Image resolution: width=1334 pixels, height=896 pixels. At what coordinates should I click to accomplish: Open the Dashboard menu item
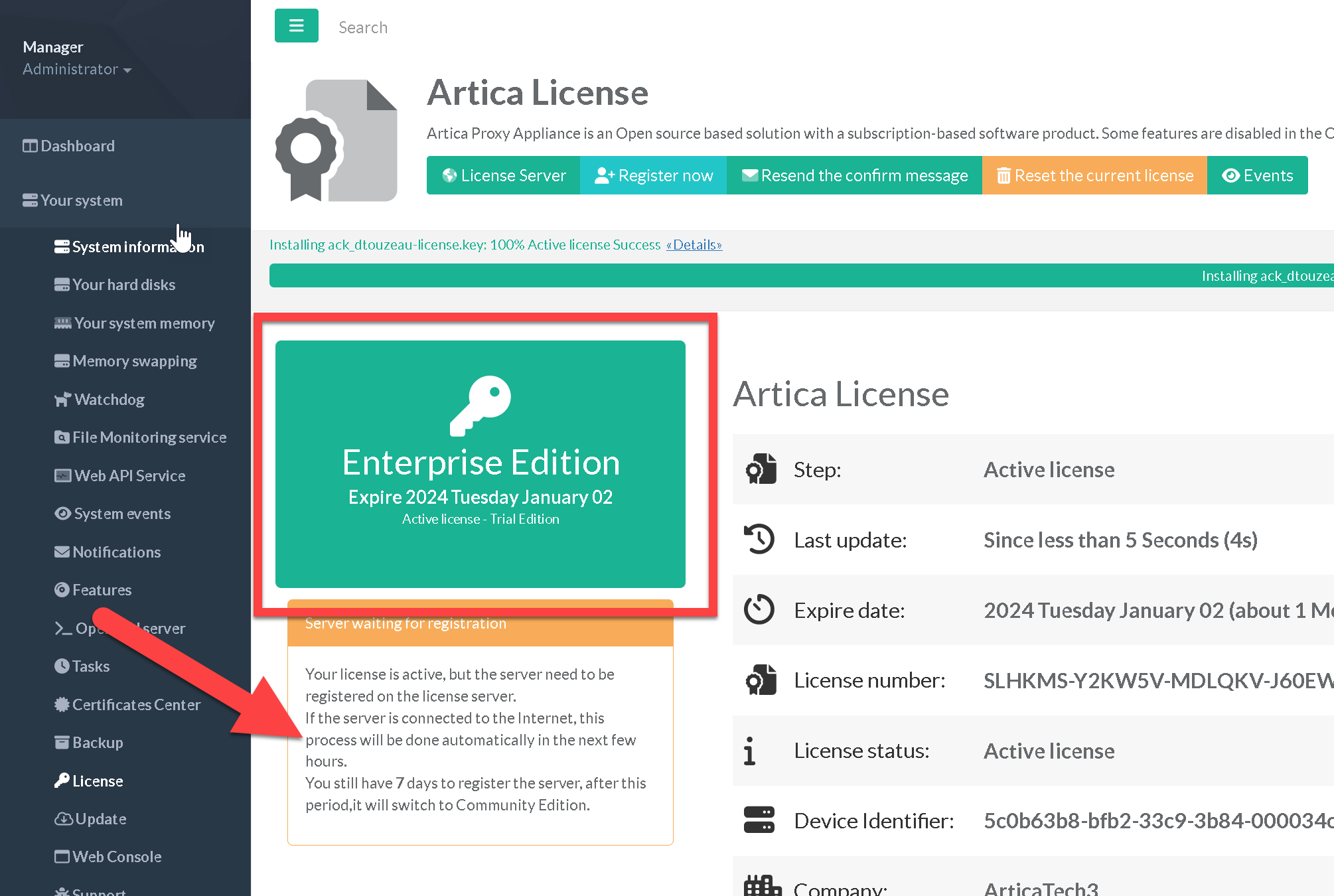click(77, 146)
